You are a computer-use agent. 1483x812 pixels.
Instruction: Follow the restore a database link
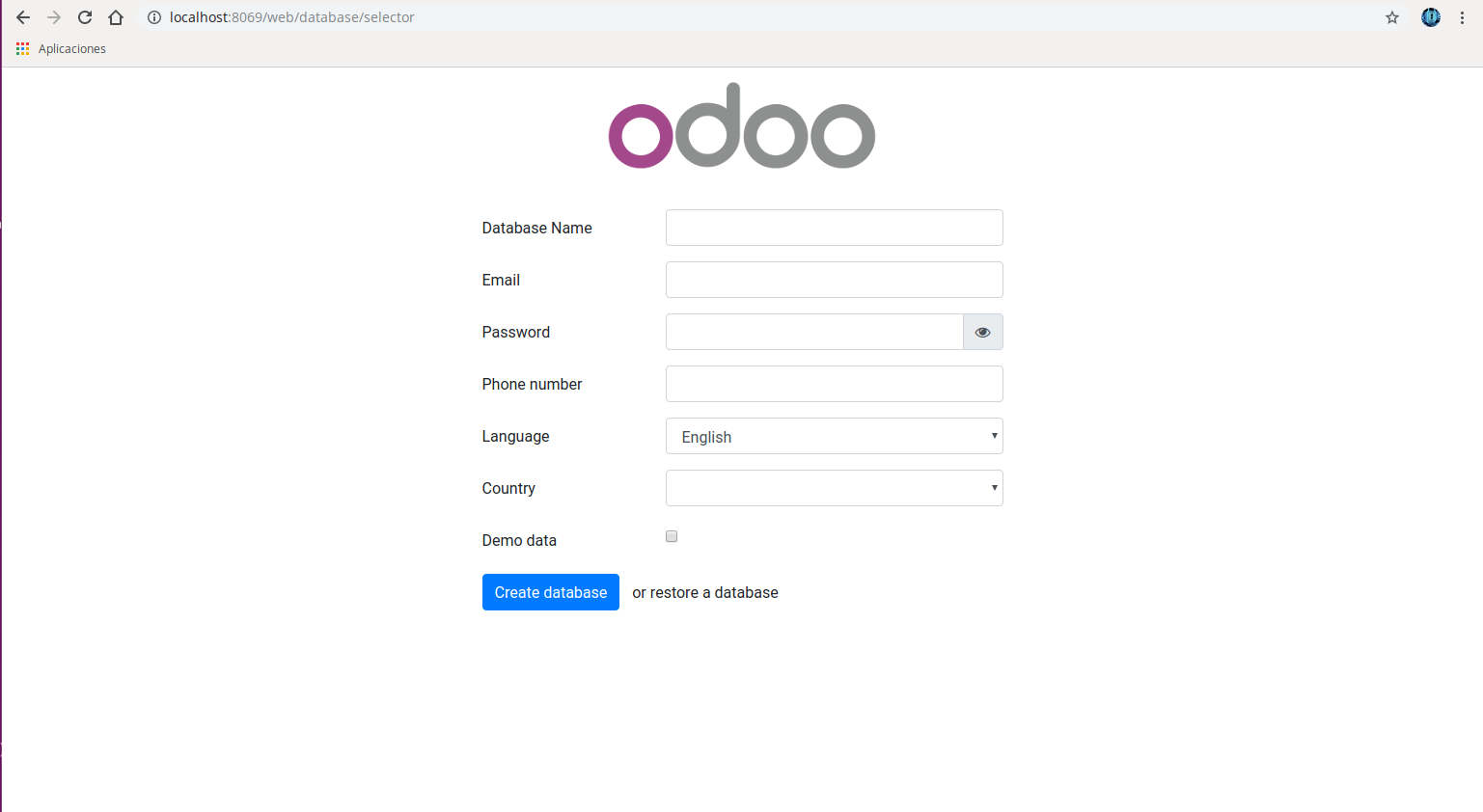[714, 592]
